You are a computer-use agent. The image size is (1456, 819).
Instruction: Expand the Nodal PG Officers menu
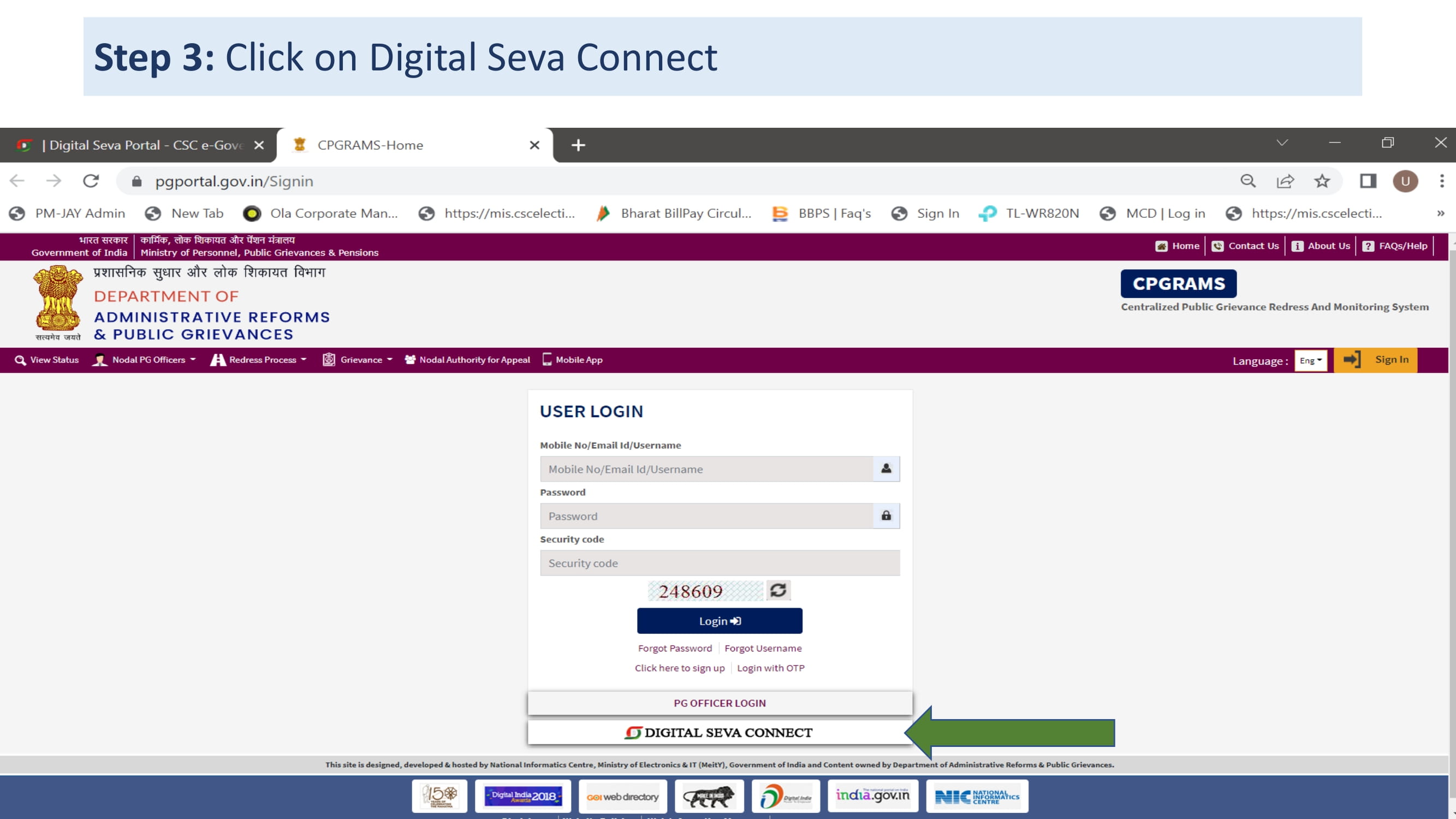[144, 359]
